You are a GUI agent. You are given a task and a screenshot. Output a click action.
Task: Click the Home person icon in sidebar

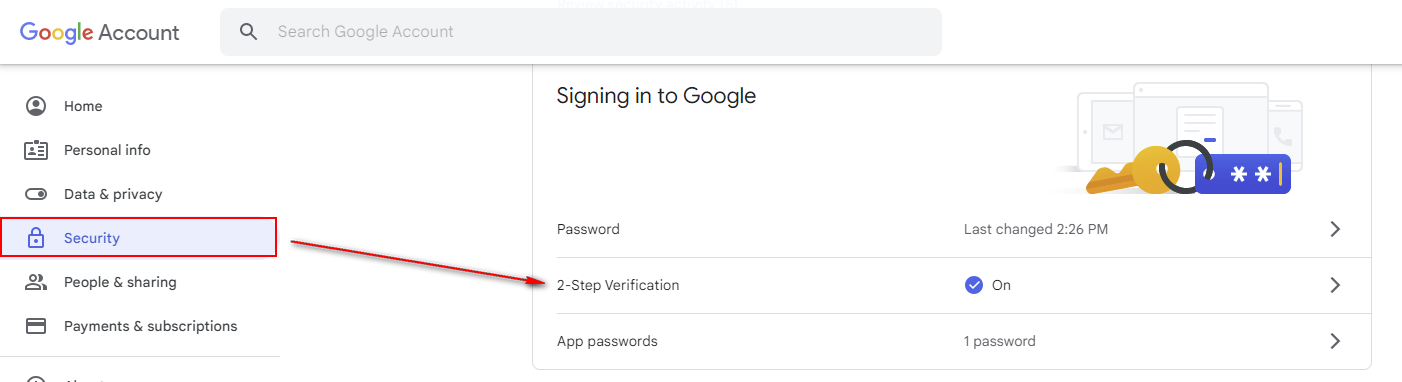pyautogui.click(x=36, y=106)
